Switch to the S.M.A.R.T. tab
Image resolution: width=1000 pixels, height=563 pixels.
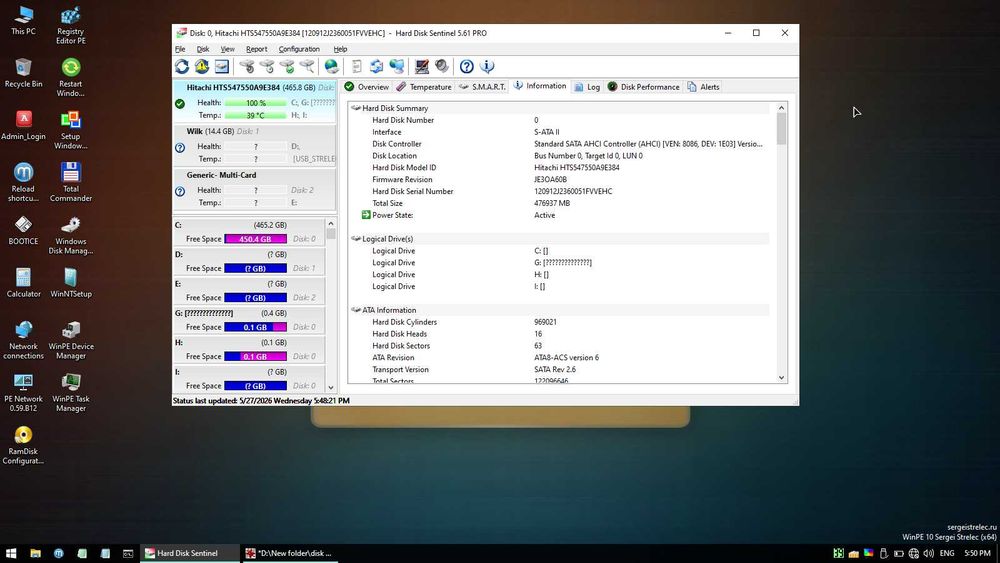482,87
